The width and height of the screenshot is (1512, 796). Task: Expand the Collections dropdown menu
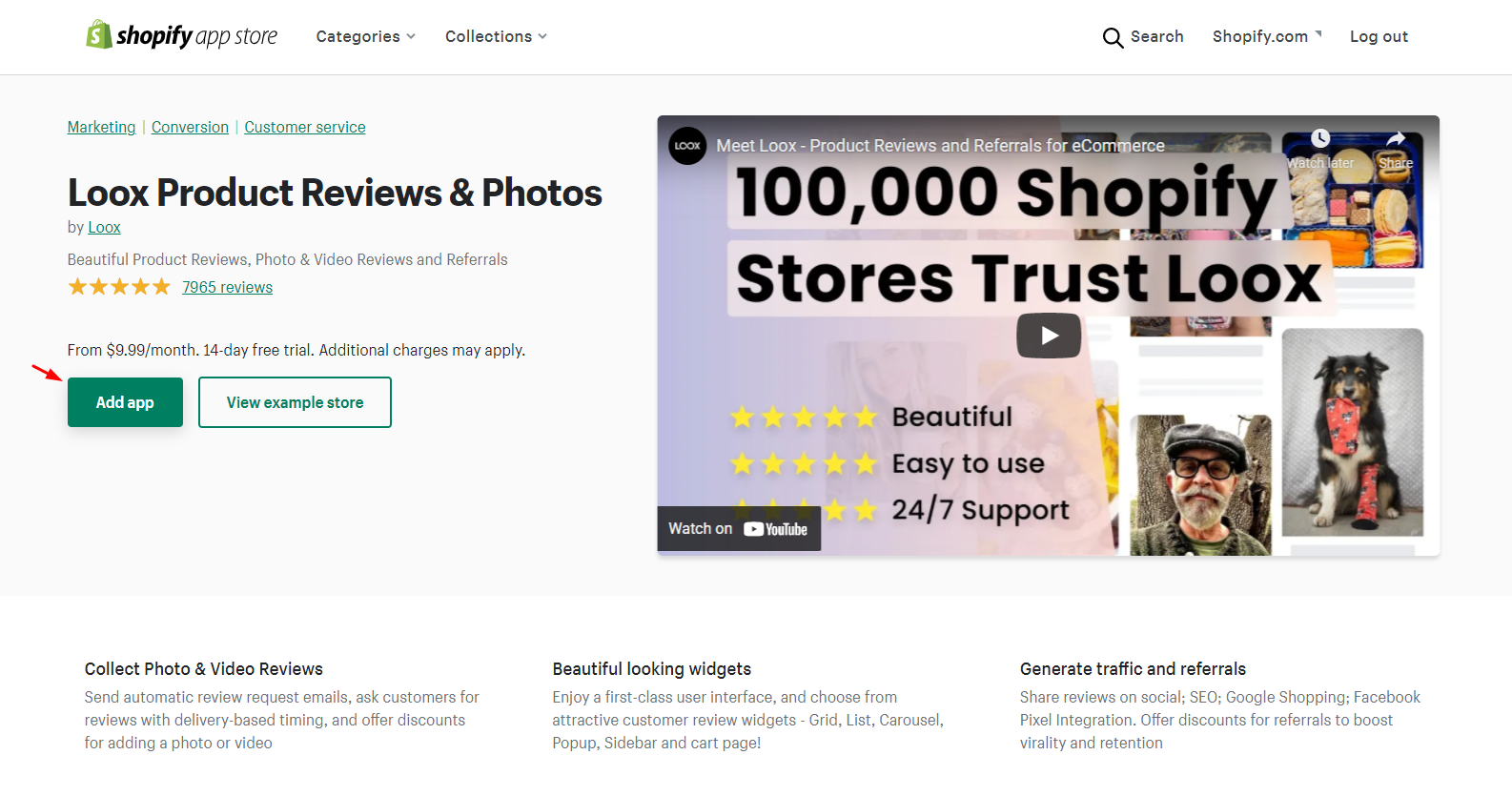(496, 36)
